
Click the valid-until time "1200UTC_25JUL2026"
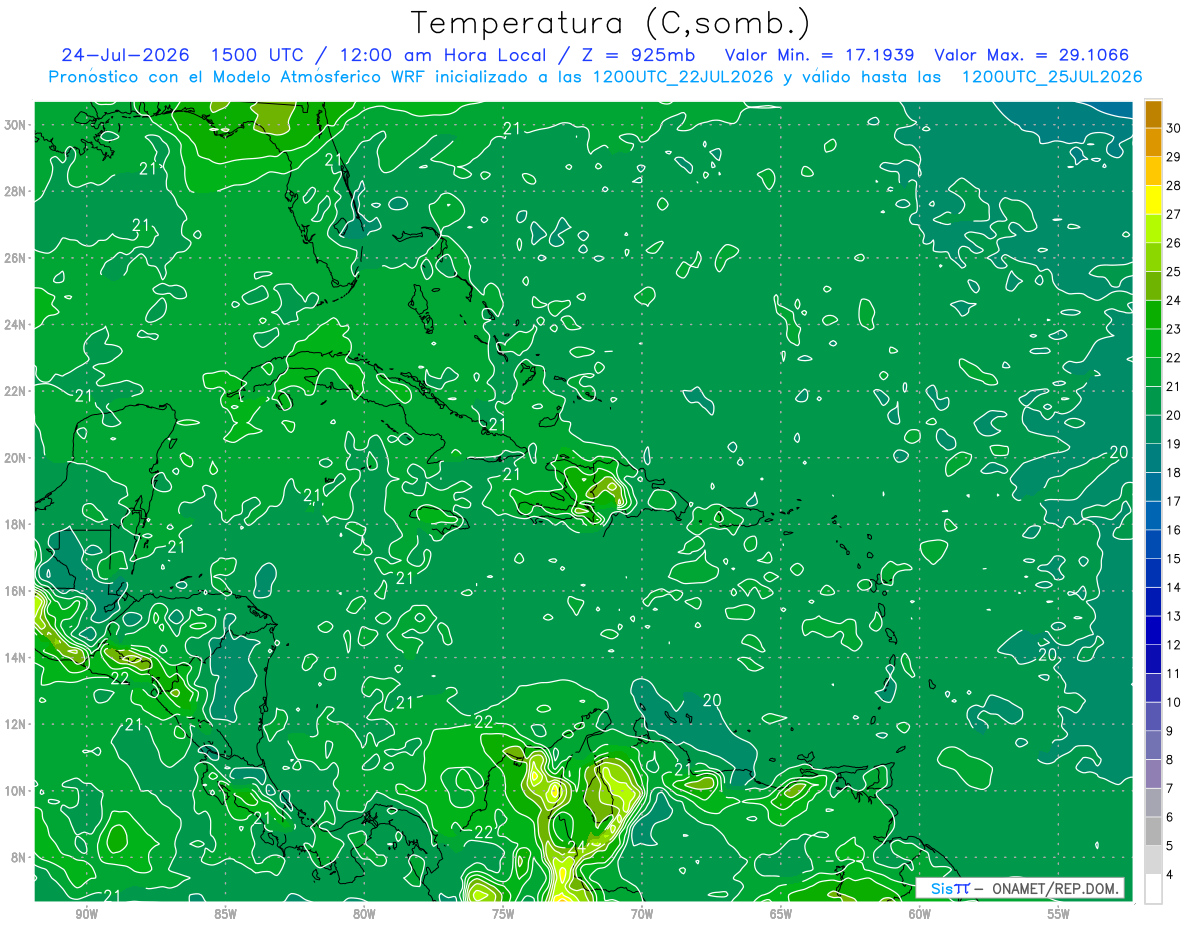point(1052,77)
